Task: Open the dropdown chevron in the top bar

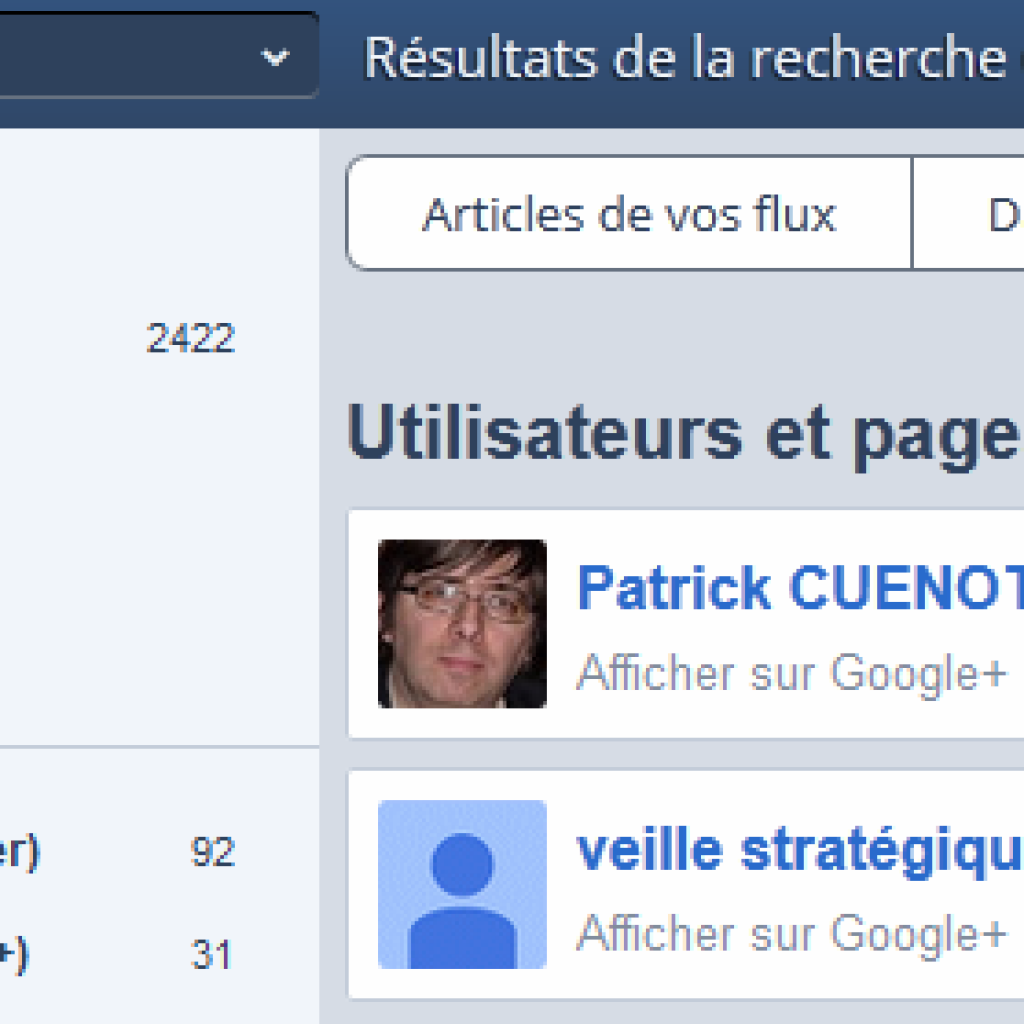Action: click(x=275, y=58)
